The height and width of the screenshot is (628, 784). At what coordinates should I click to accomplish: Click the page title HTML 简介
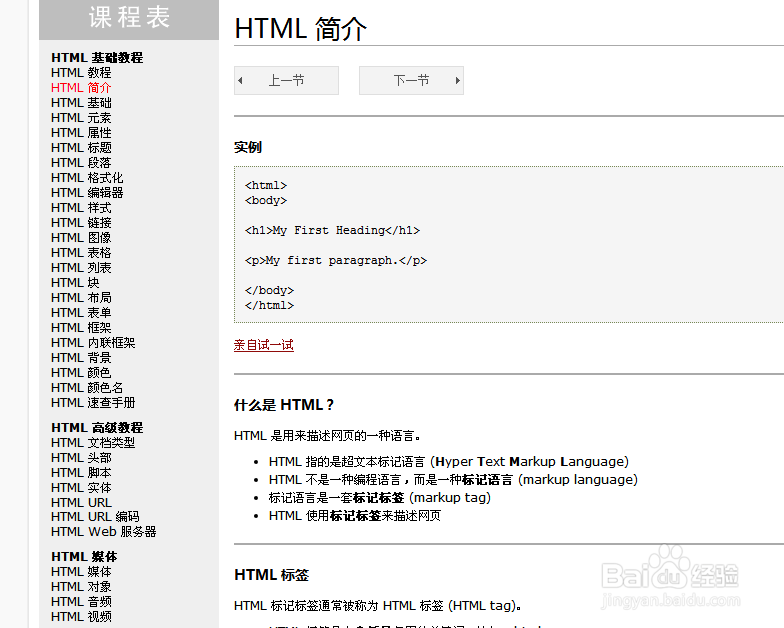[300, 28]
